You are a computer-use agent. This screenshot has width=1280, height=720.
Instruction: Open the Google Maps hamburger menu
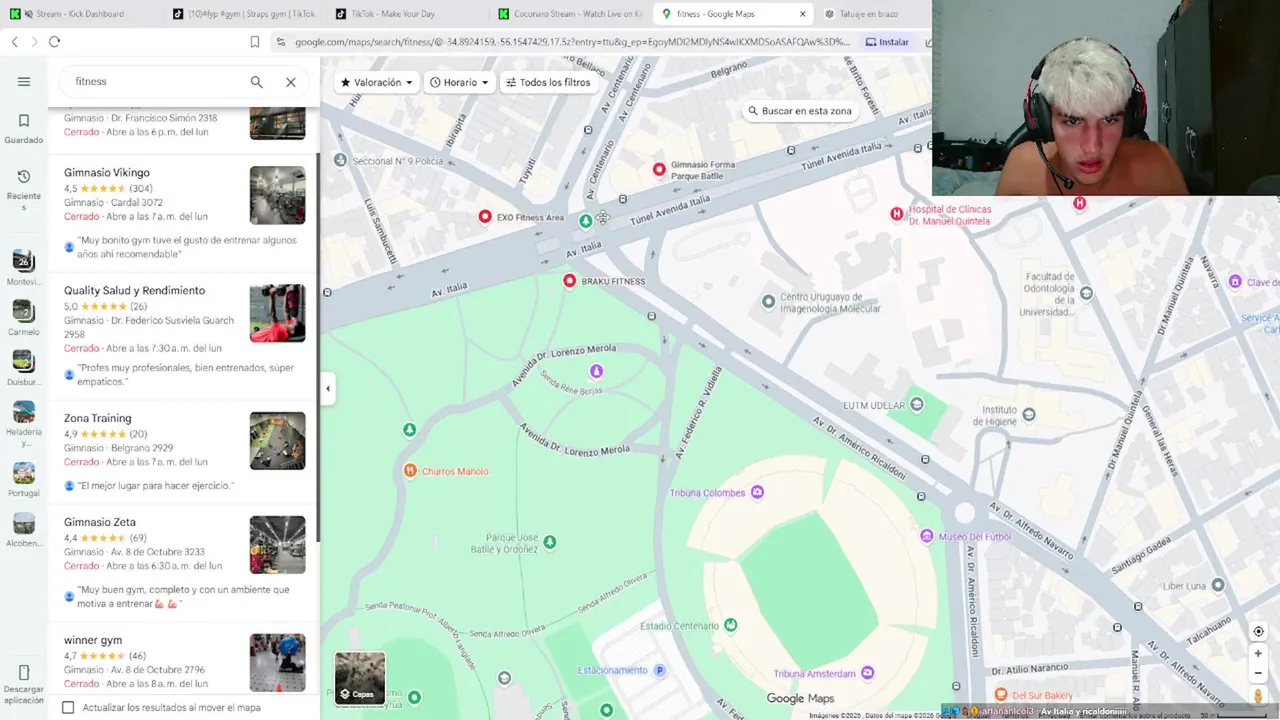coord(24,82)
